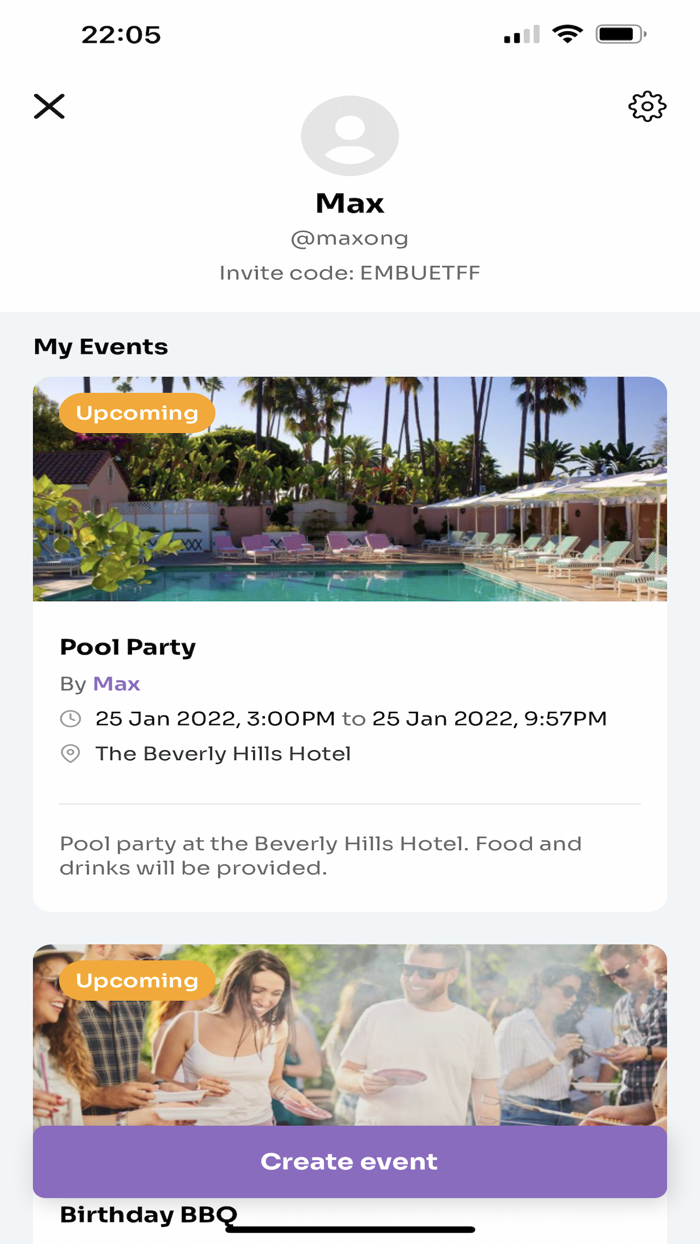Close the profile screen with the X
Viewport: 700px width, 1244px height.
coord(49,106)
